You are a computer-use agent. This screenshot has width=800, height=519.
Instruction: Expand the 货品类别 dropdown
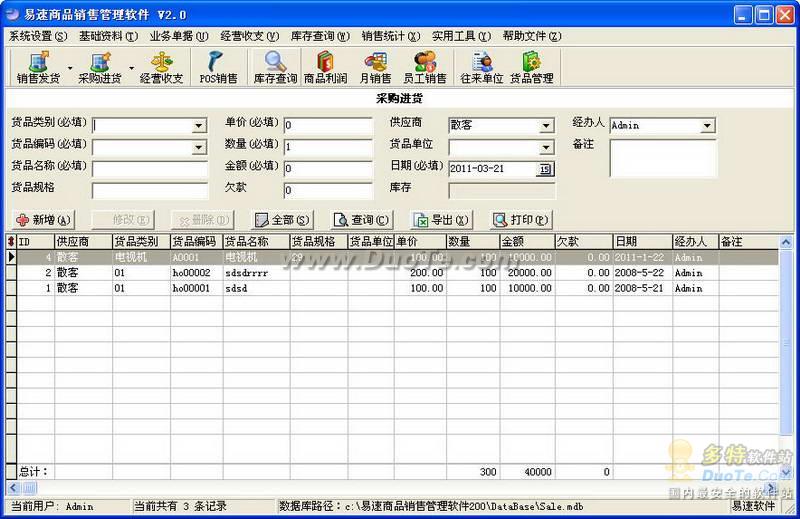tap(199, 126)
